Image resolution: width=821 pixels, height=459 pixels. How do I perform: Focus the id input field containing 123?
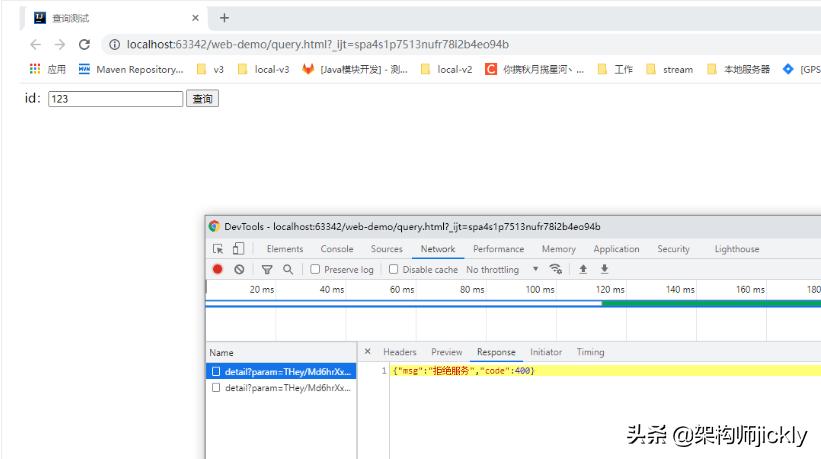click(115, 99)
